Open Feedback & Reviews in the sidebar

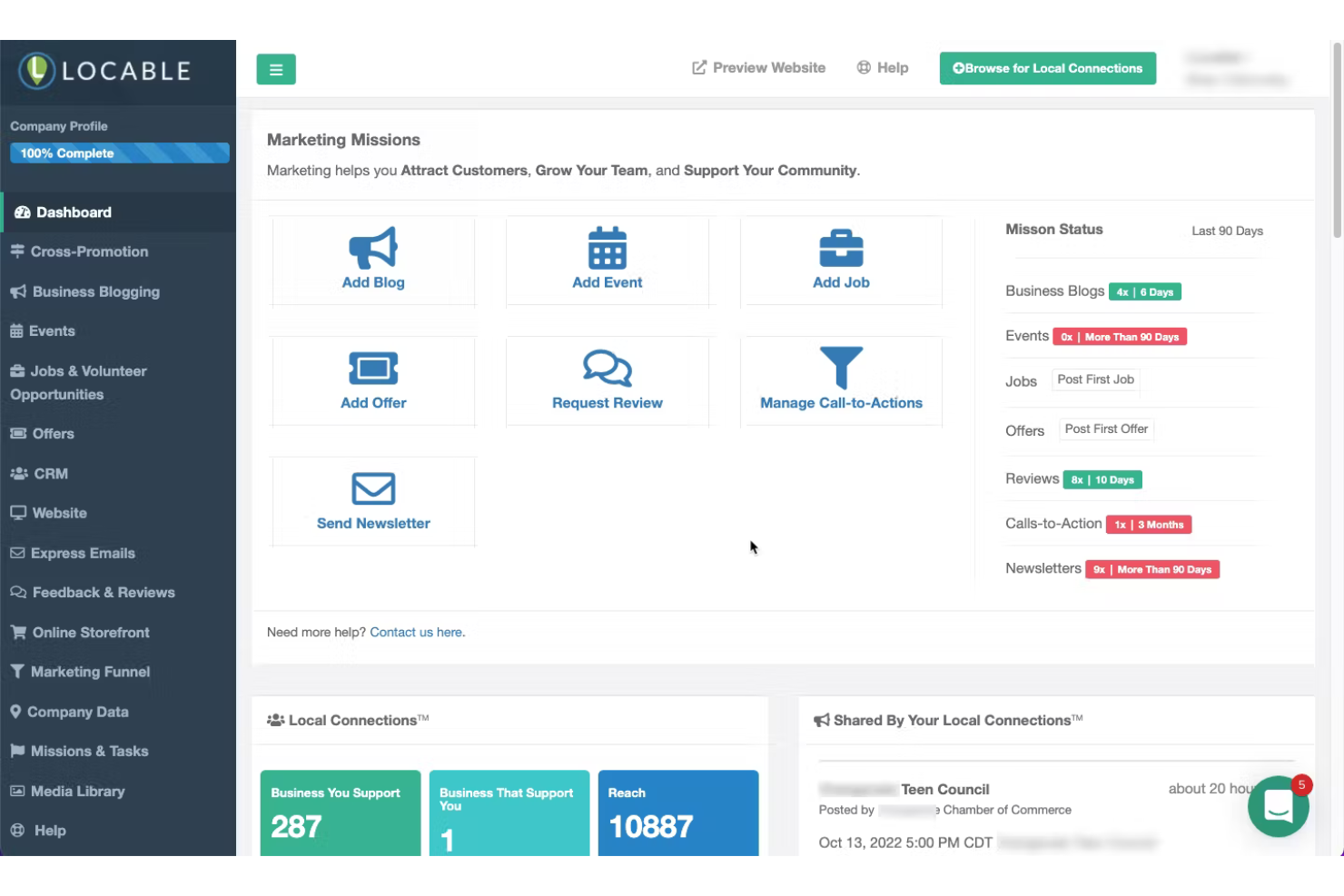click(118, 593)
